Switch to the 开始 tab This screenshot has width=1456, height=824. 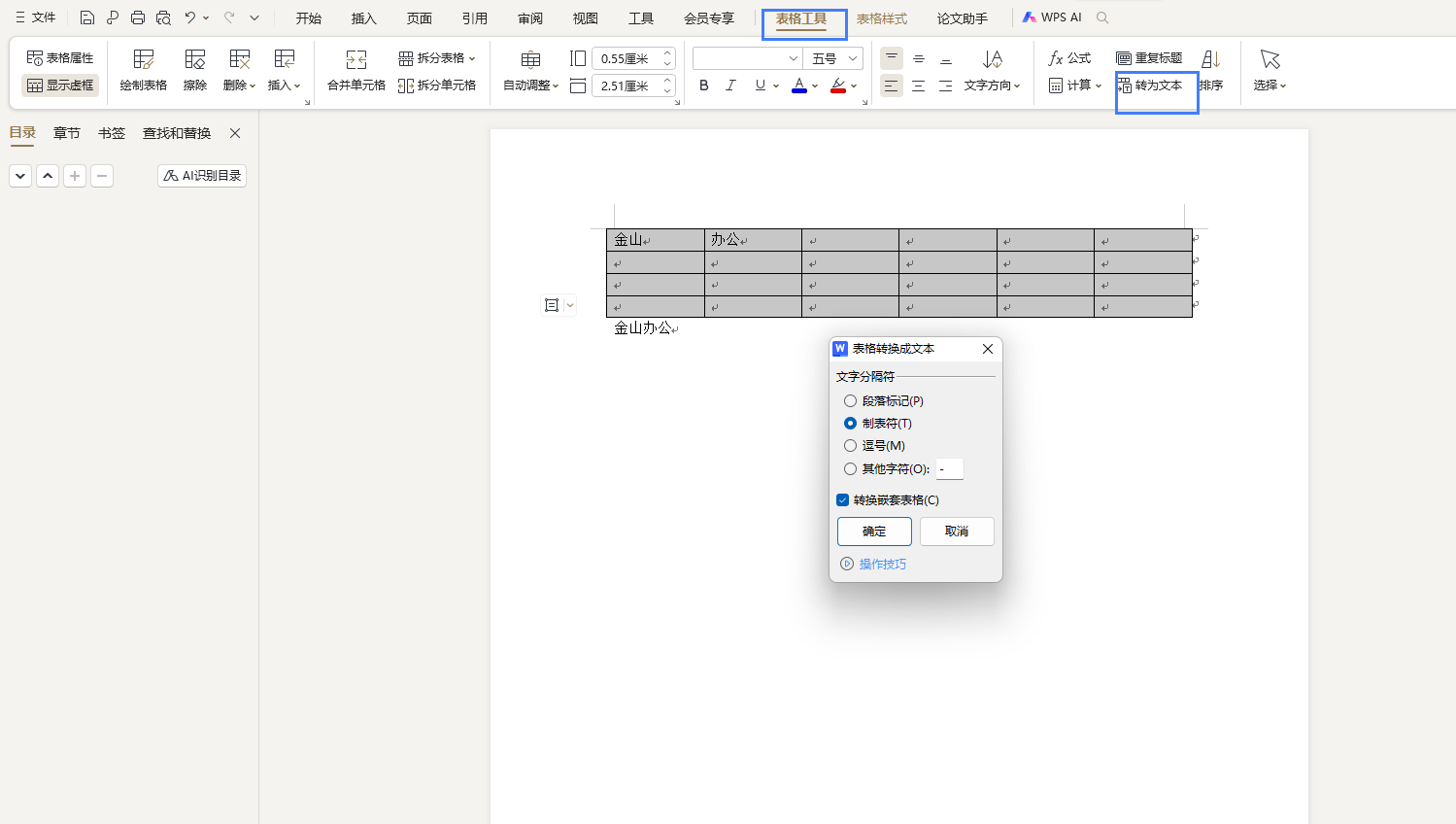[309, 18]
